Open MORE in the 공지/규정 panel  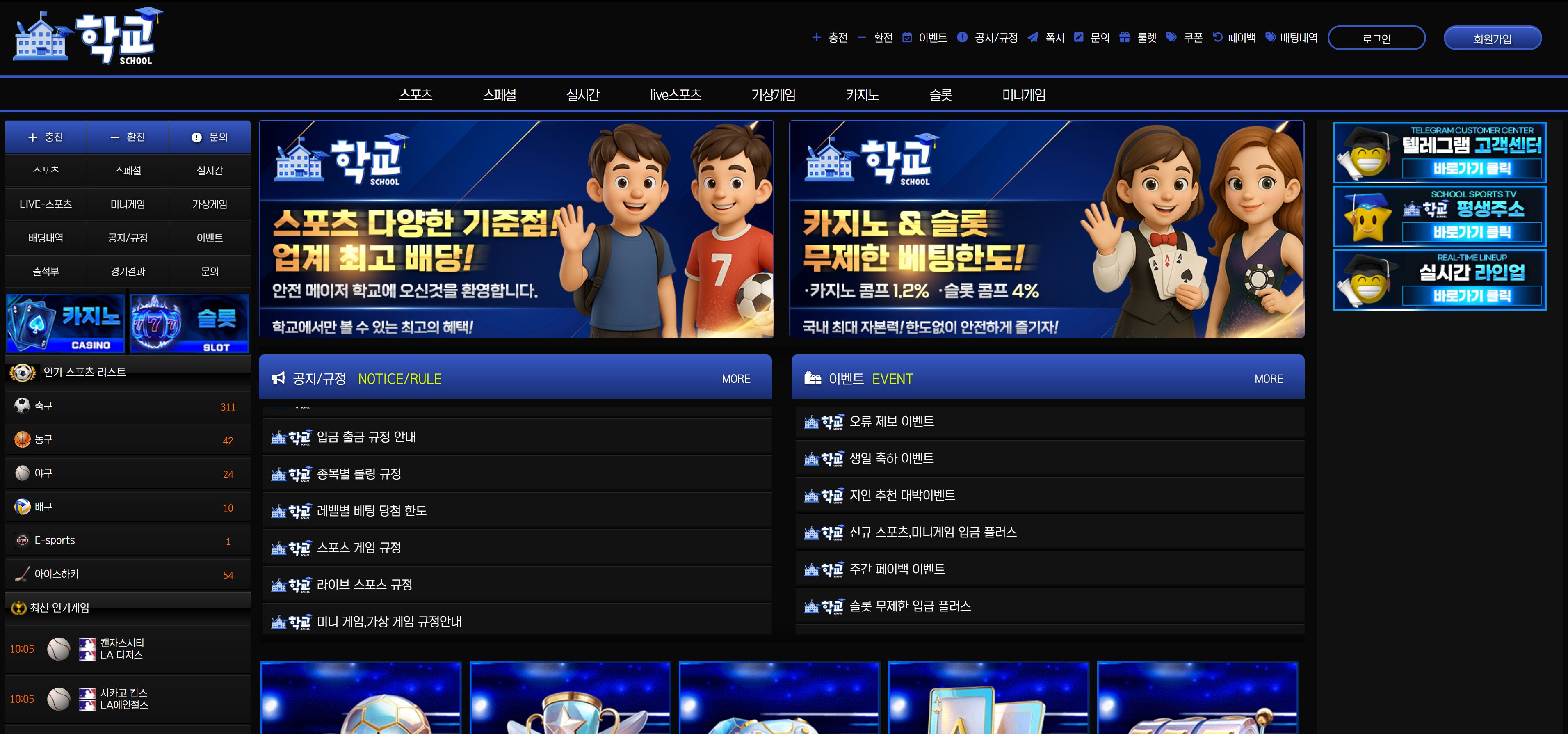coord(735,379)
